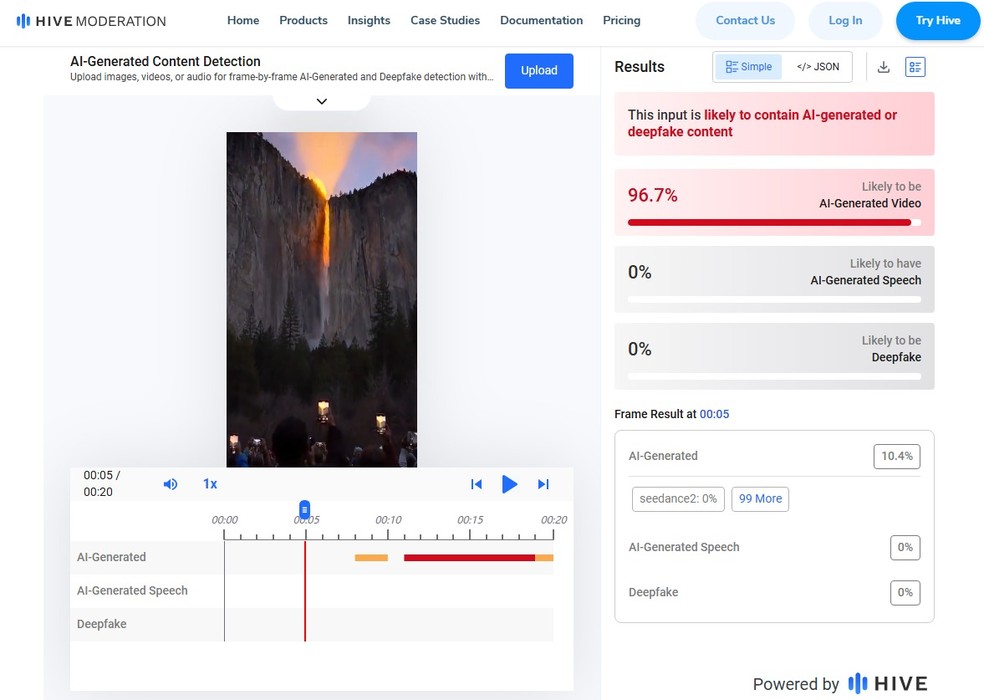Open the Documentation page

point(542,21)
